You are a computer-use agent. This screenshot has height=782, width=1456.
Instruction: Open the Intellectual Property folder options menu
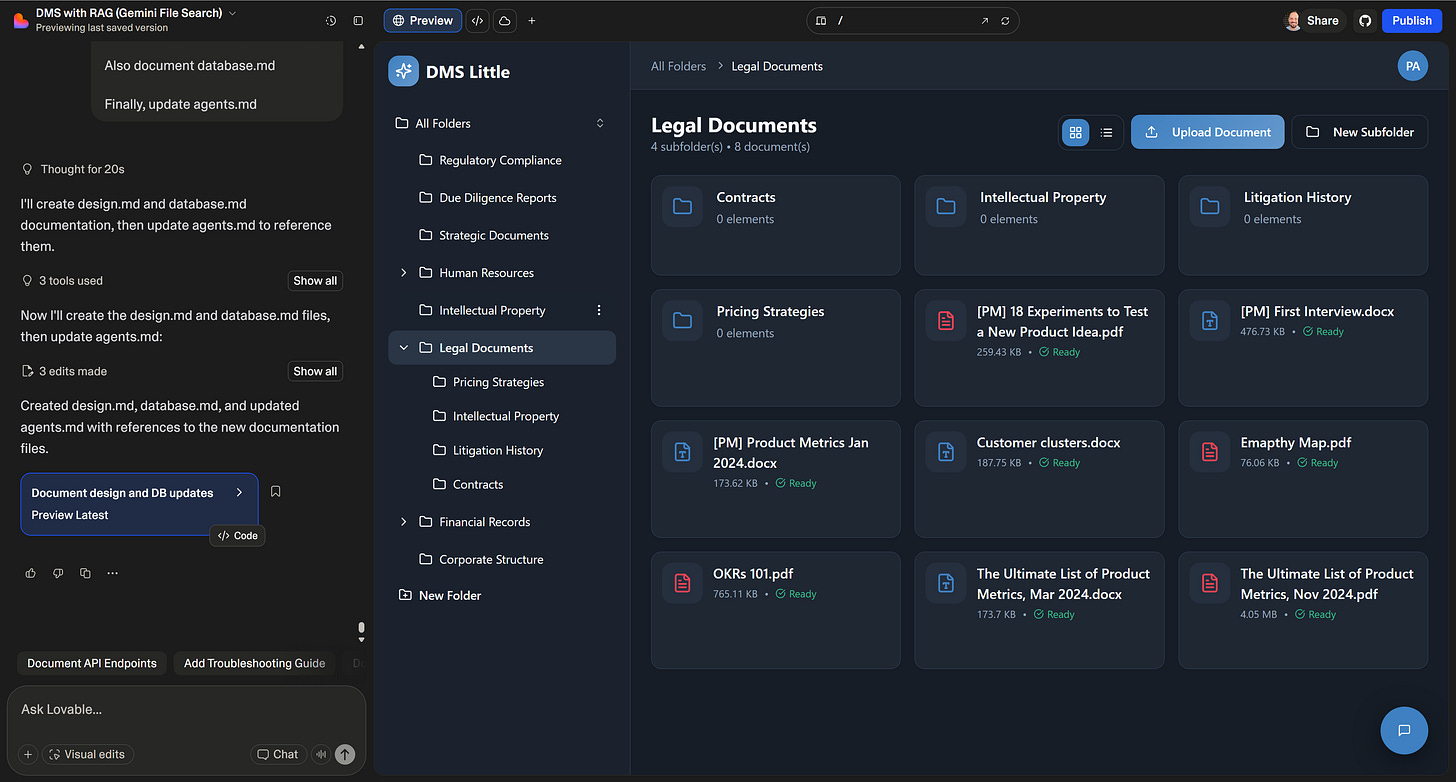click(598, 310)
